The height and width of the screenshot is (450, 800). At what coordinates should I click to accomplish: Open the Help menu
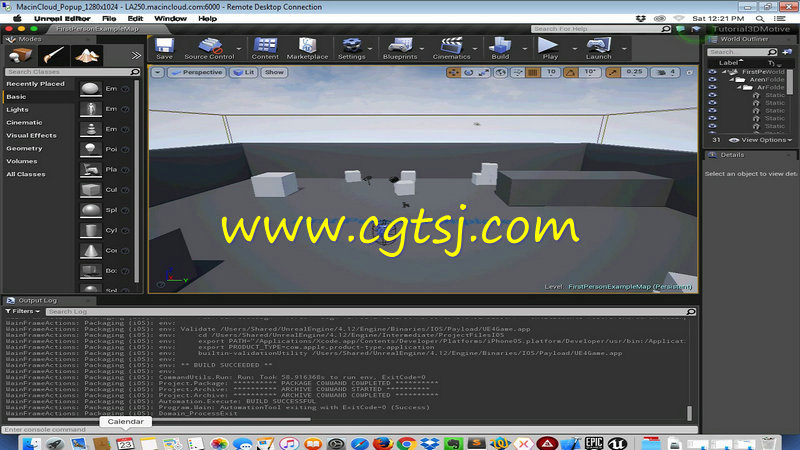[207, 18]
